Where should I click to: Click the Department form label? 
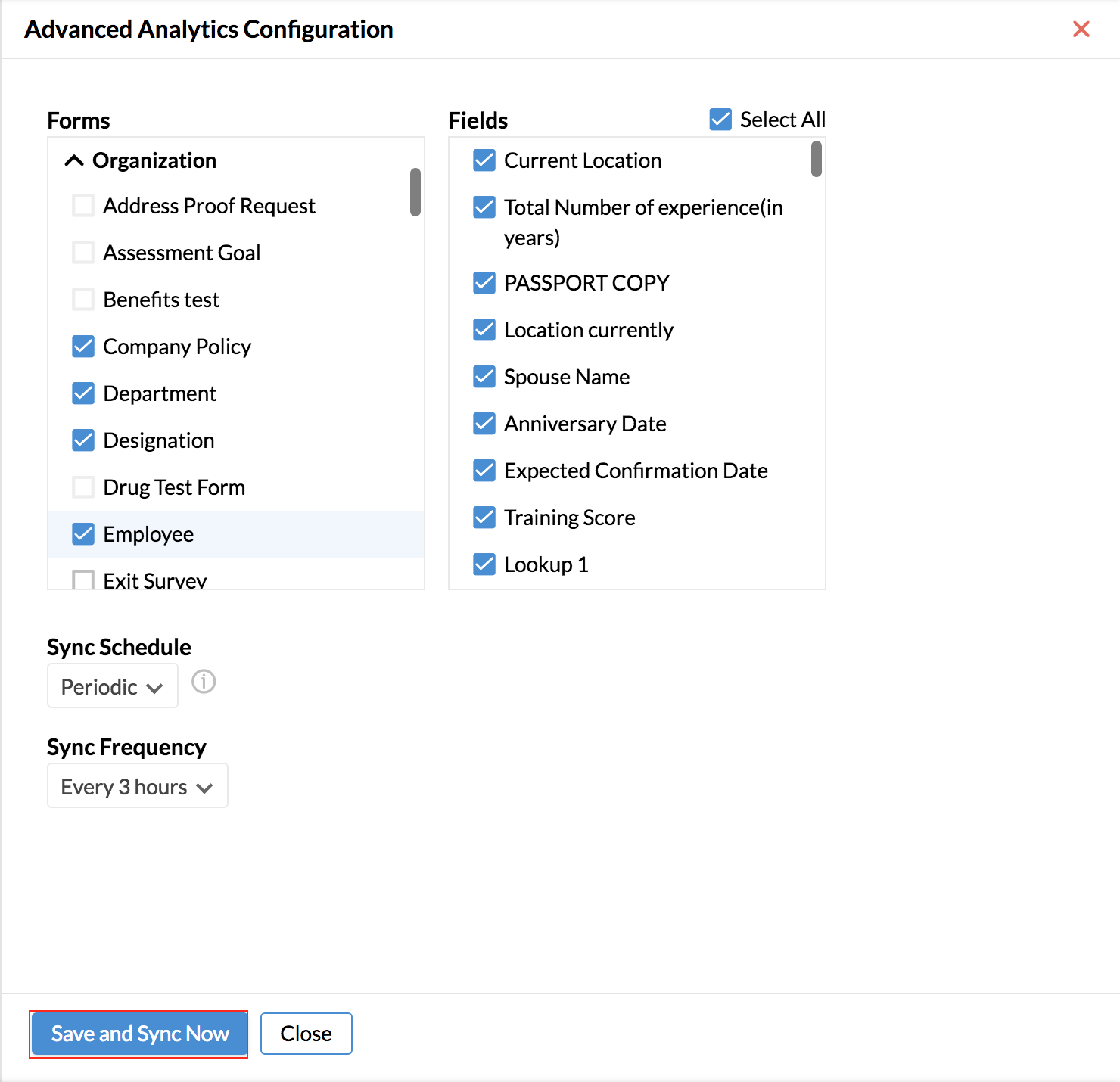pos(160,393)
